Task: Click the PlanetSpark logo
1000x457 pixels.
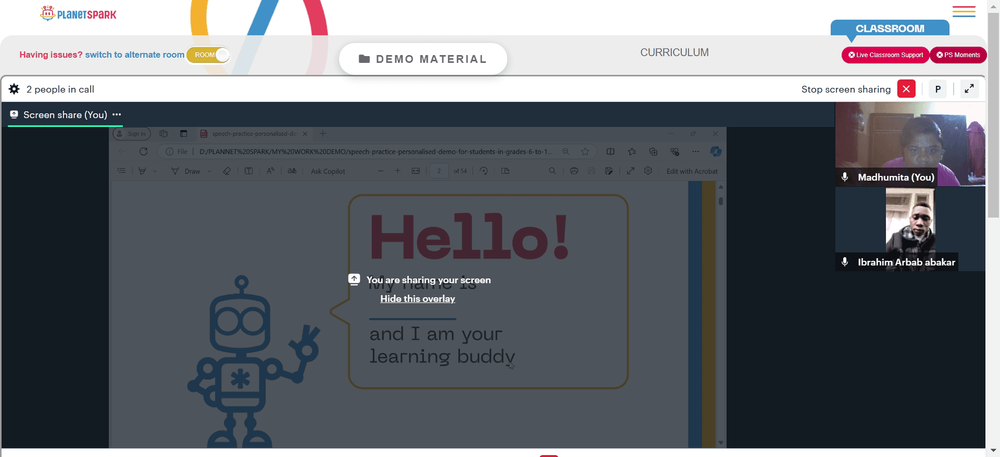Action: click(78, 13)
